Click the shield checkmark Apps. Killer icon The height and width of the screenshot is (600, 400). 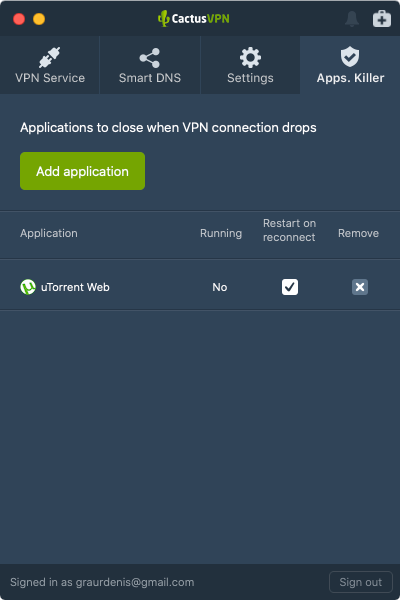350,57
